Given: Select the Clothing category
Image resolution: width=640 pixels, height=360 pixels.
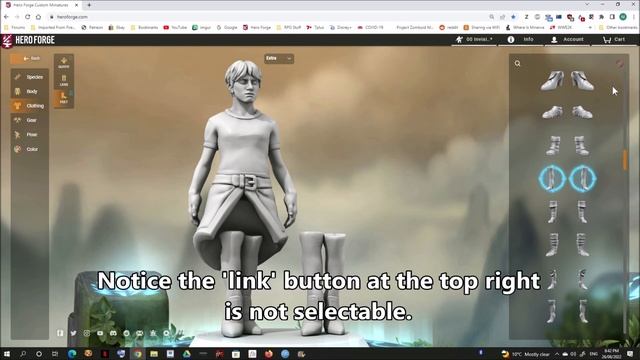Looking at the screenshot, I should point(29,106).
